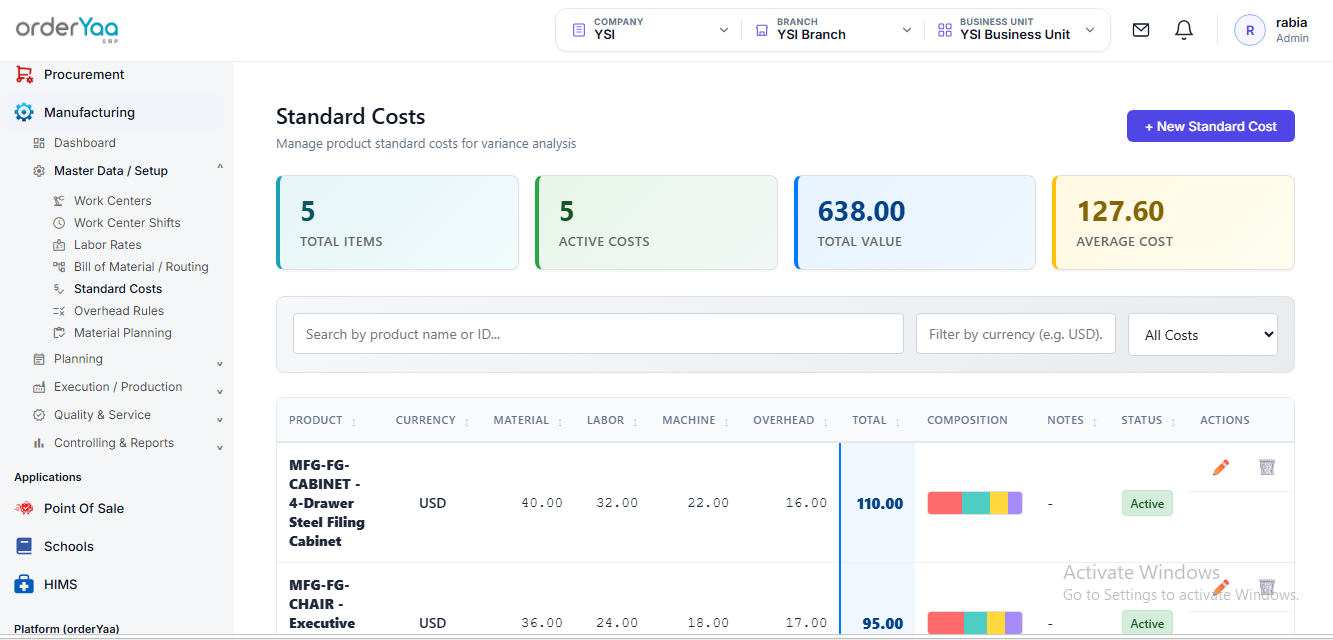Screen dimensions: 1333x640
Task: Click the Controlling & Reports chart icon
Action: point(39,443)
